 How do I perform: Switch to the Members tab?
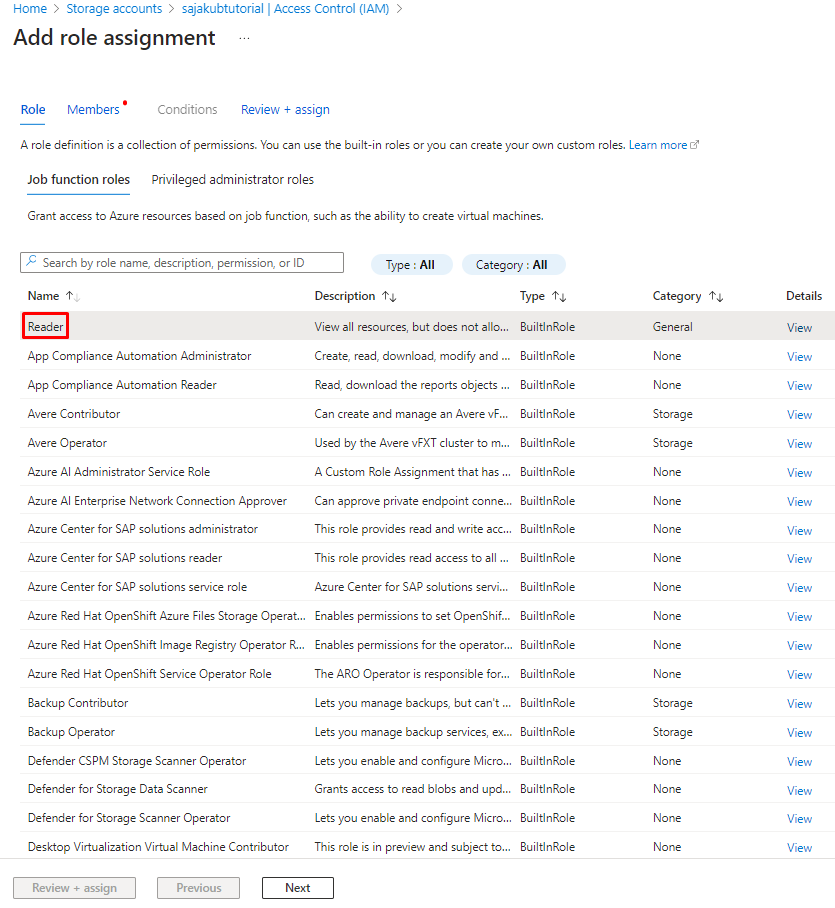[93, 109]
